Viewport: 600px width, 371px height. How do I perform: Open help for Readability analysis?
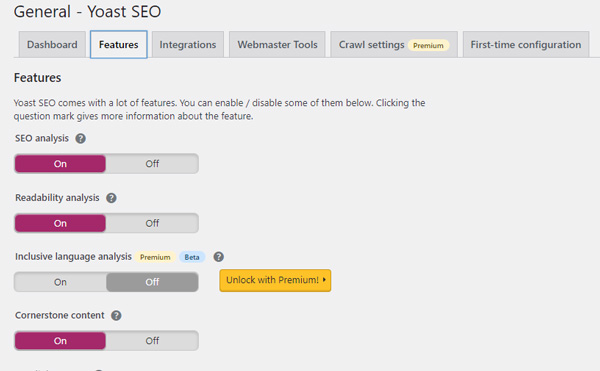click(111, 198)
